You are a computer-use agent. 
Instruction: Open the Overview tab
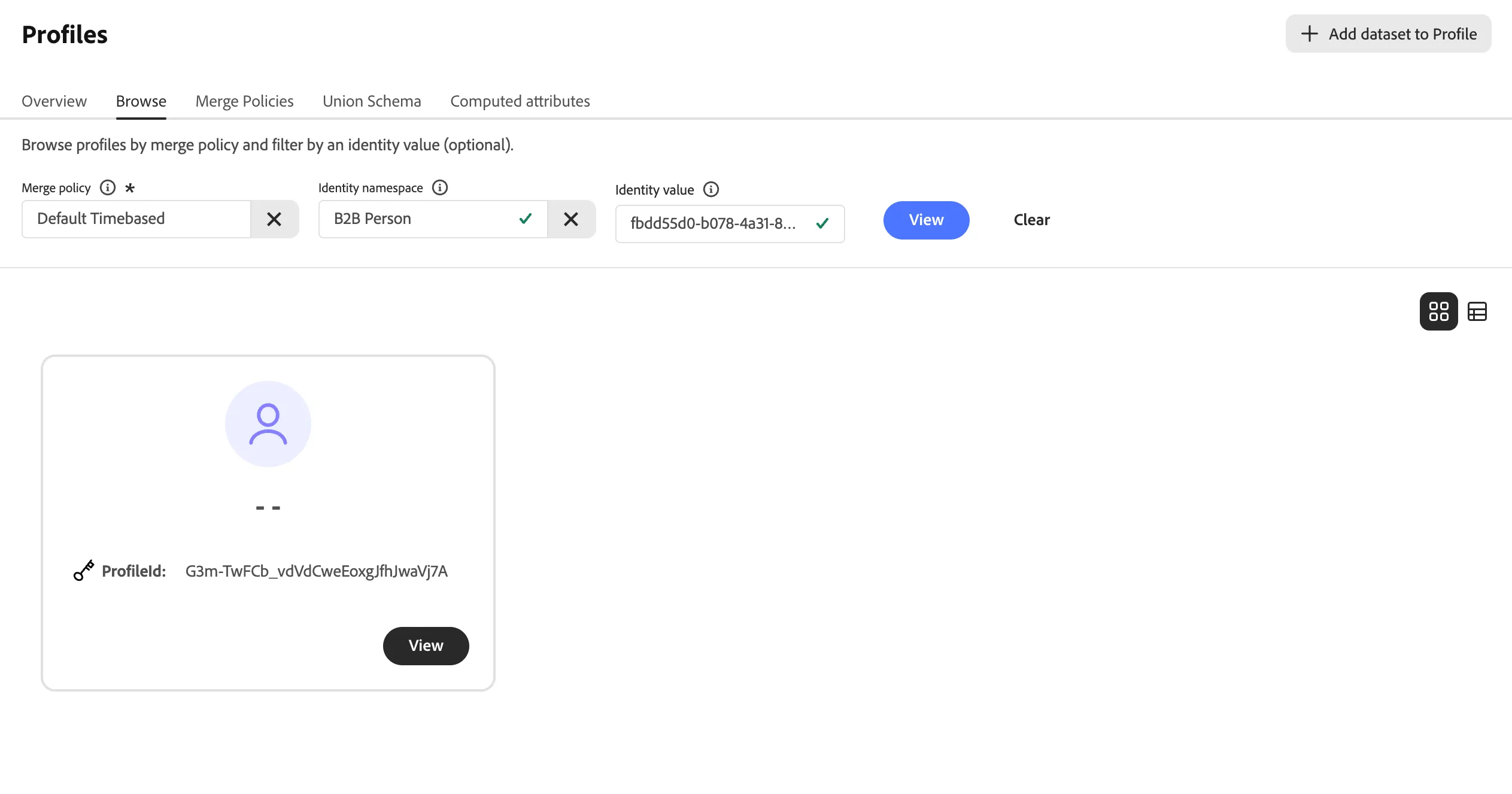[x=54, y=101]
